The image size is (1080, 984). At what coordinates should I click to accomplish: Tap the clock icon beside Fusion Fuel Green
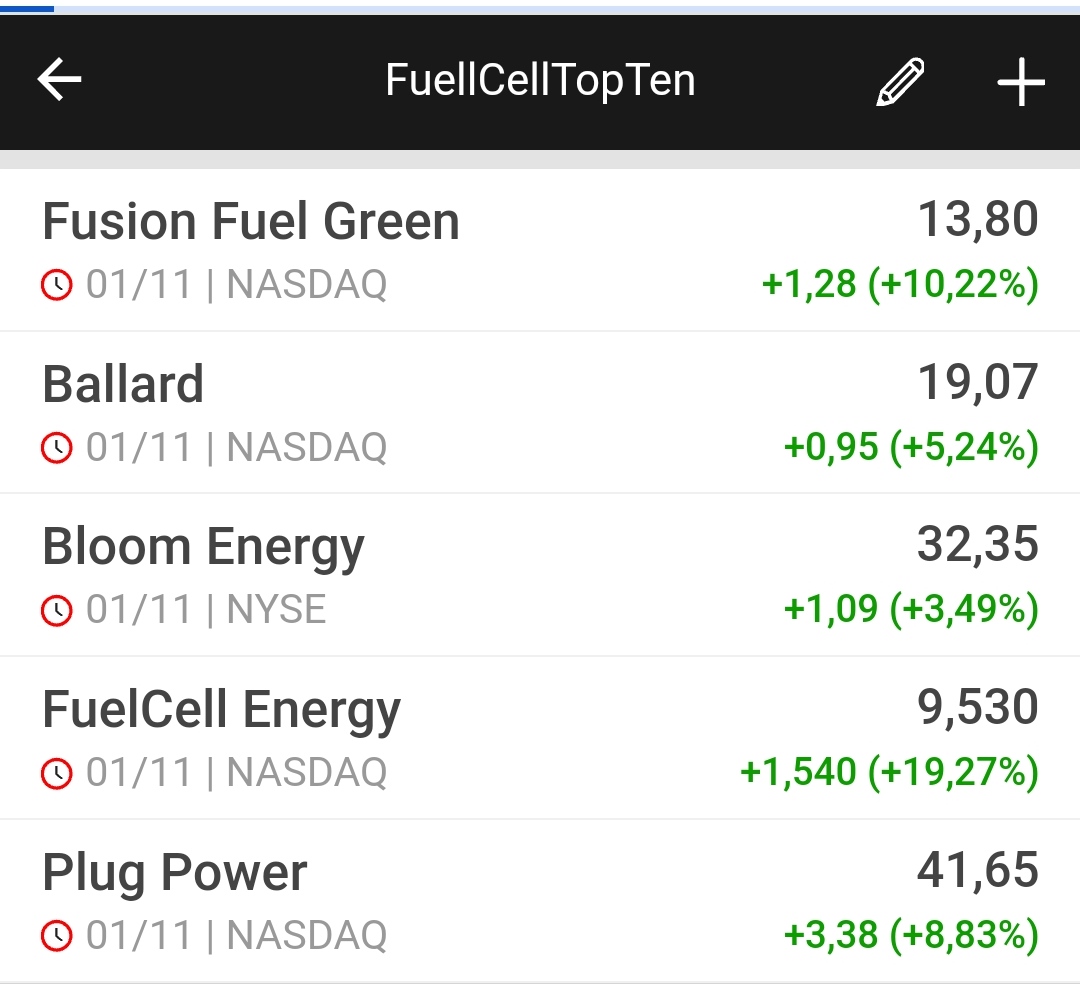pos(57,286)
